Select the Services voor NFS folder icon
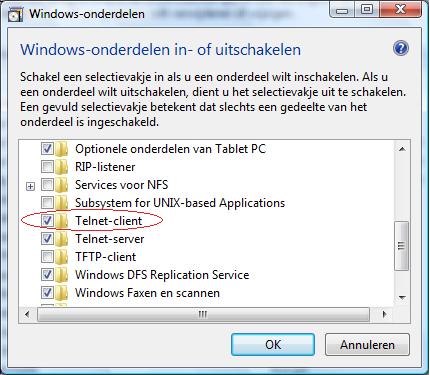Screen dimensions: 430x375 click(62, 185)
